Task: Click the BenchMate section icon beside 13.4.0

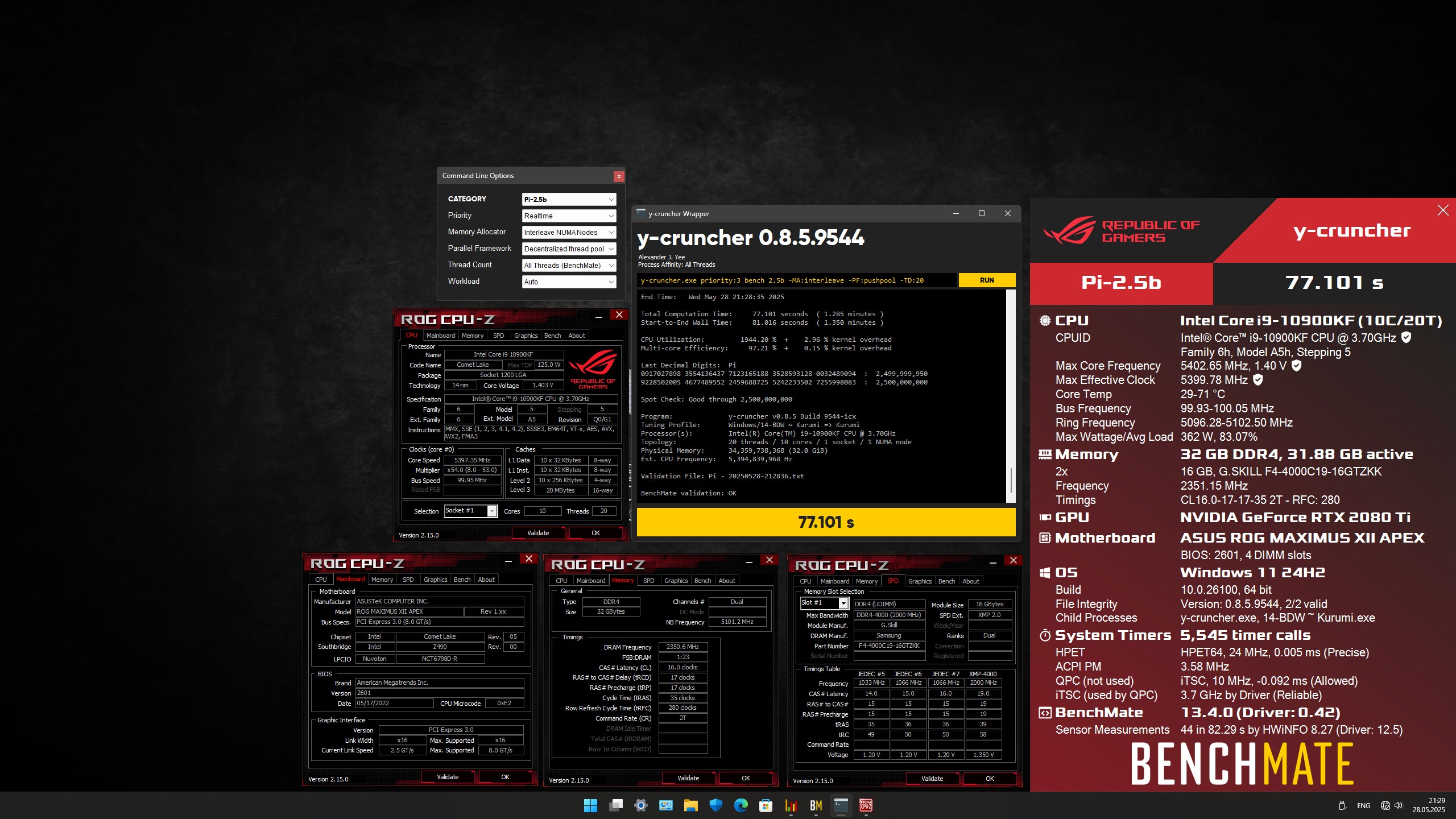Action: point(1045,713)
